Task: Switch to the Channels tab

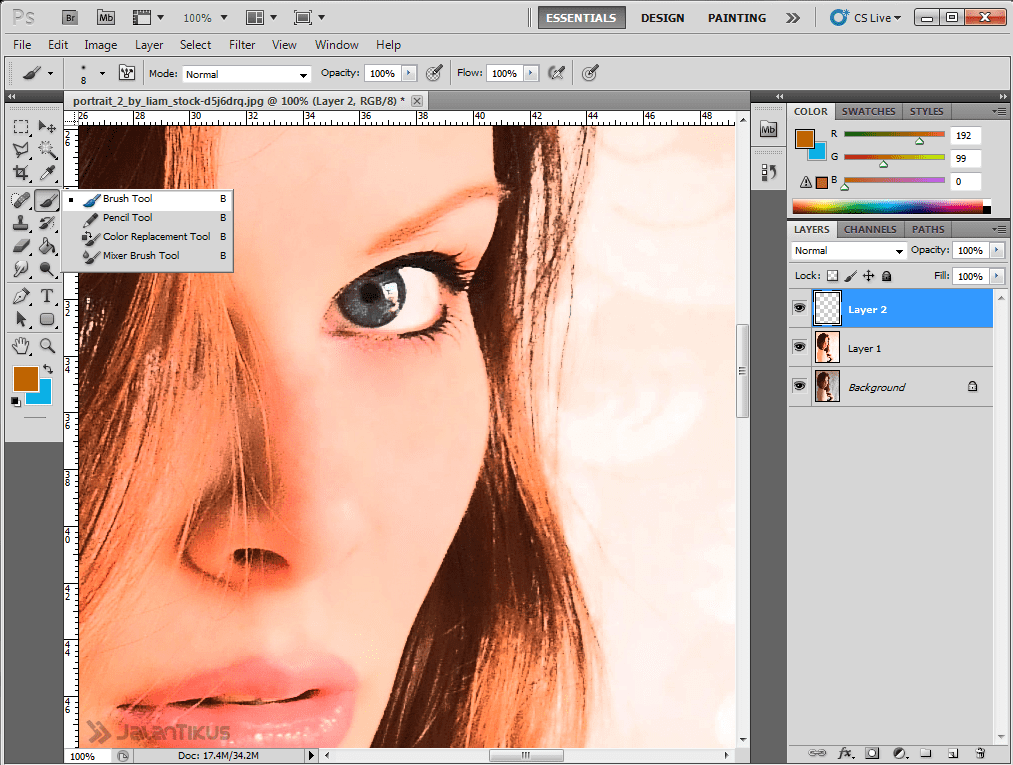Action: click(870, 229)
